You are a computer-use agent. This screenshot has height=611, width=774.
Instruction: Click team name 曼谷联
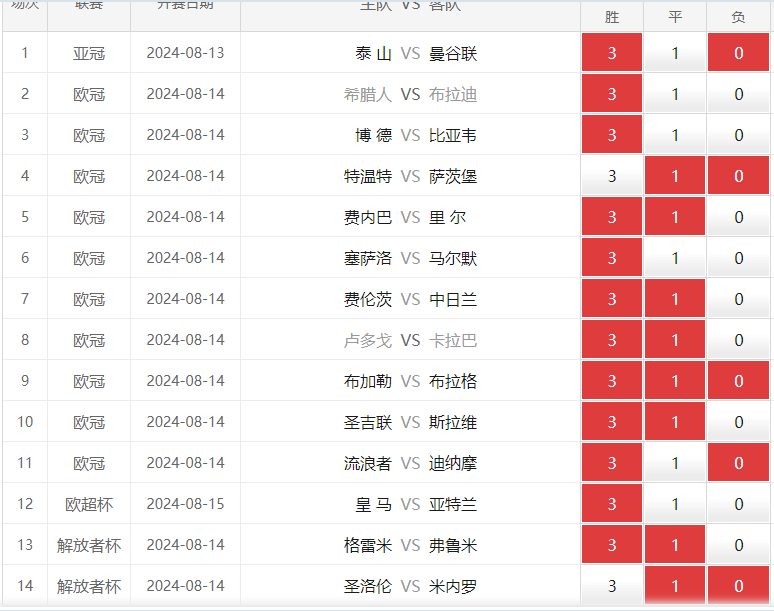coord(453,53)
